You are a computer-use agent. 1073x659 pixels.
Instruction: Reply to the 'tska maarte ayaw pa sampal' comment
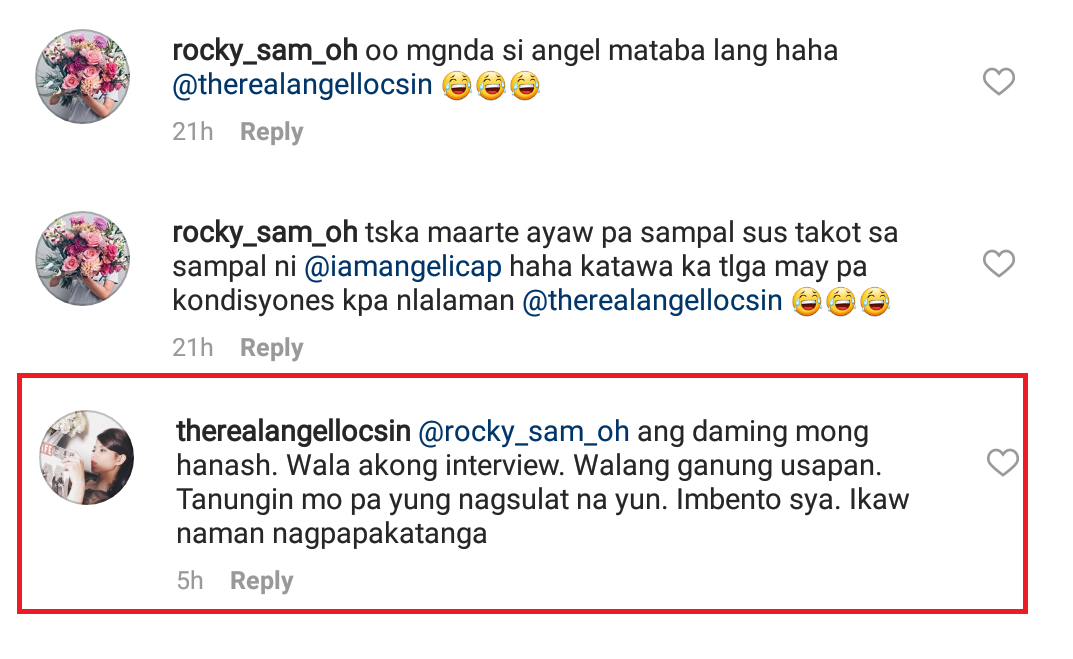point(271,348)
